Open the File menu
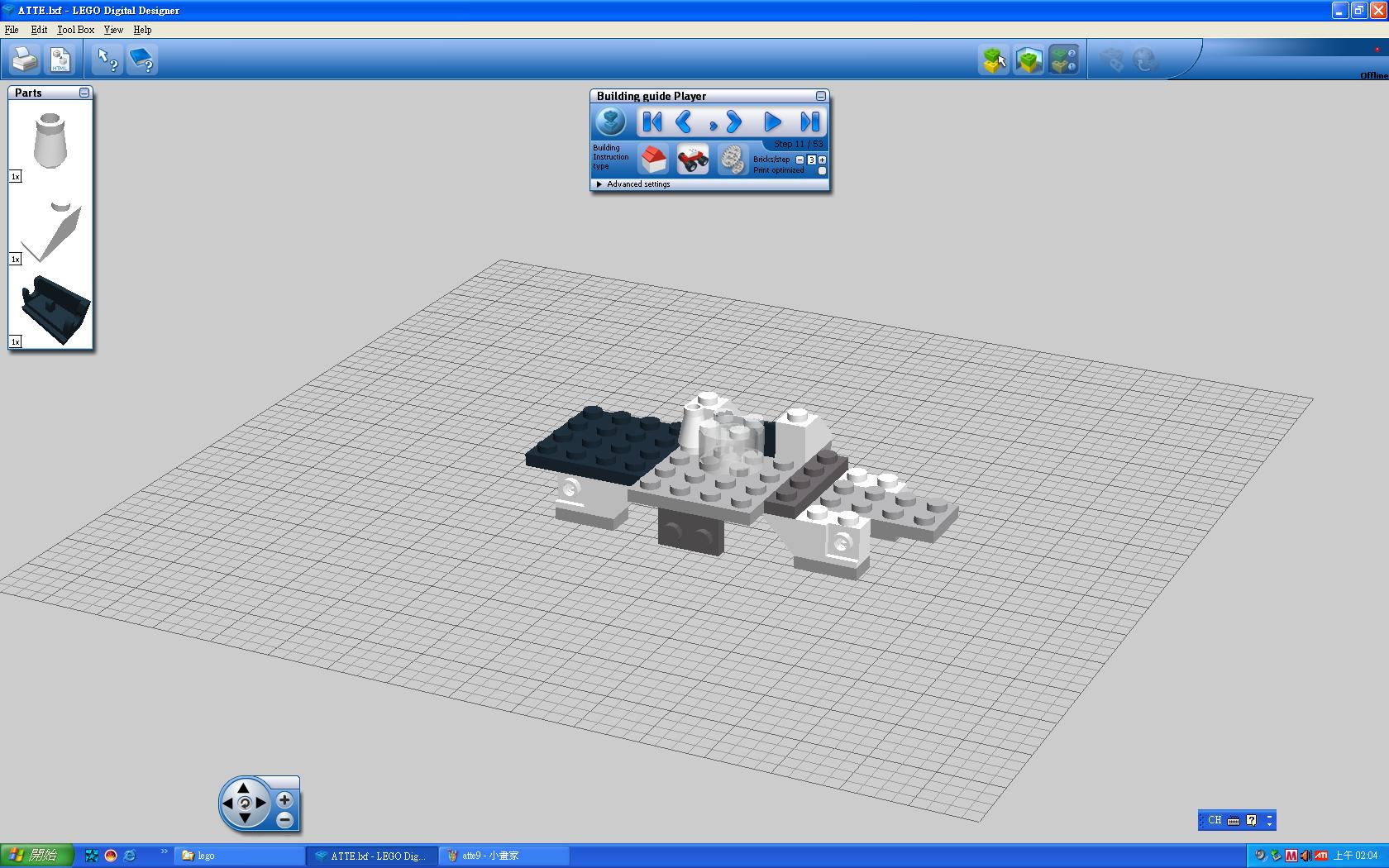 click(12, 30)
